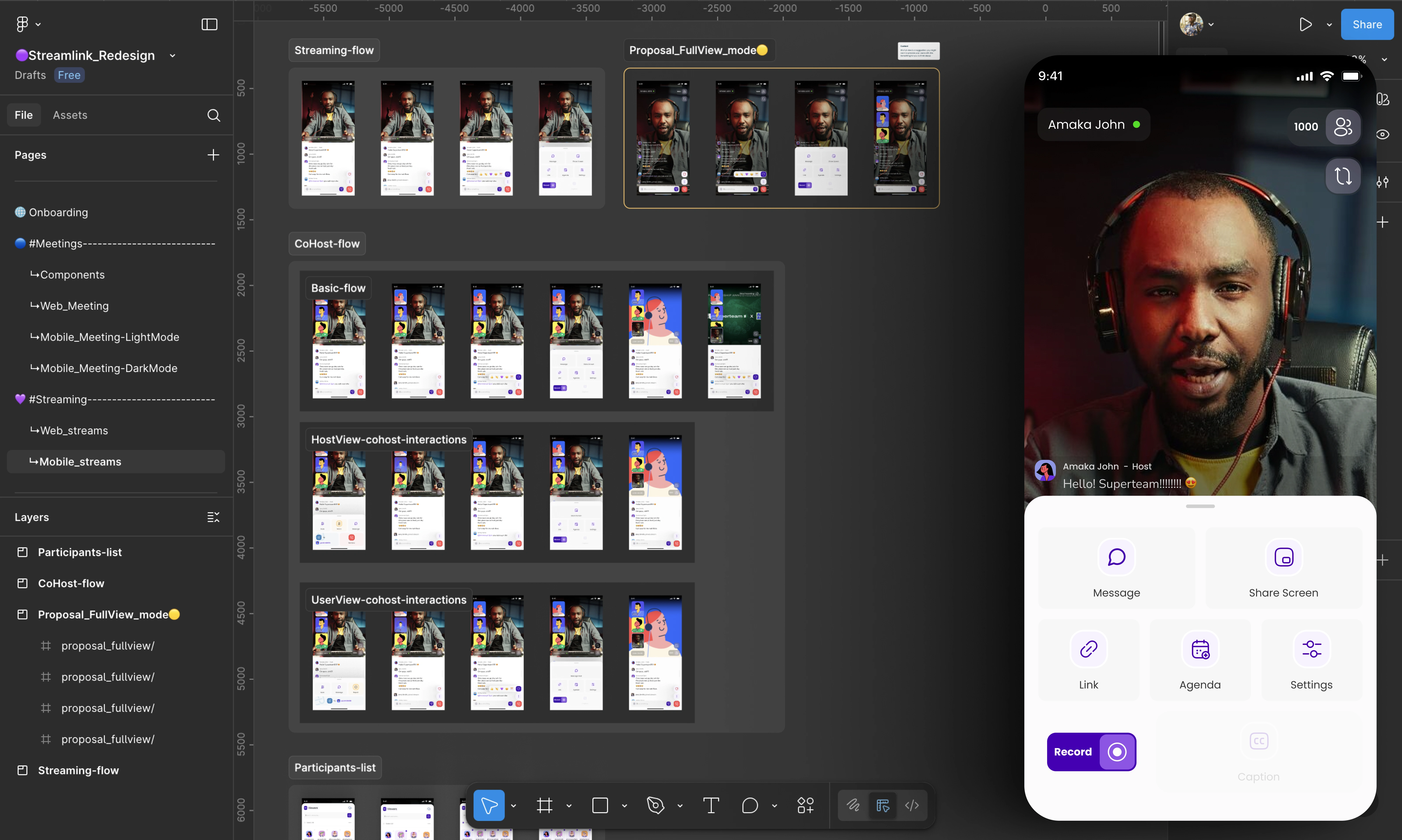Select the Frame tool in toolbar
The width and height of the screenshot is (1402, 840).
pos(544,805)
